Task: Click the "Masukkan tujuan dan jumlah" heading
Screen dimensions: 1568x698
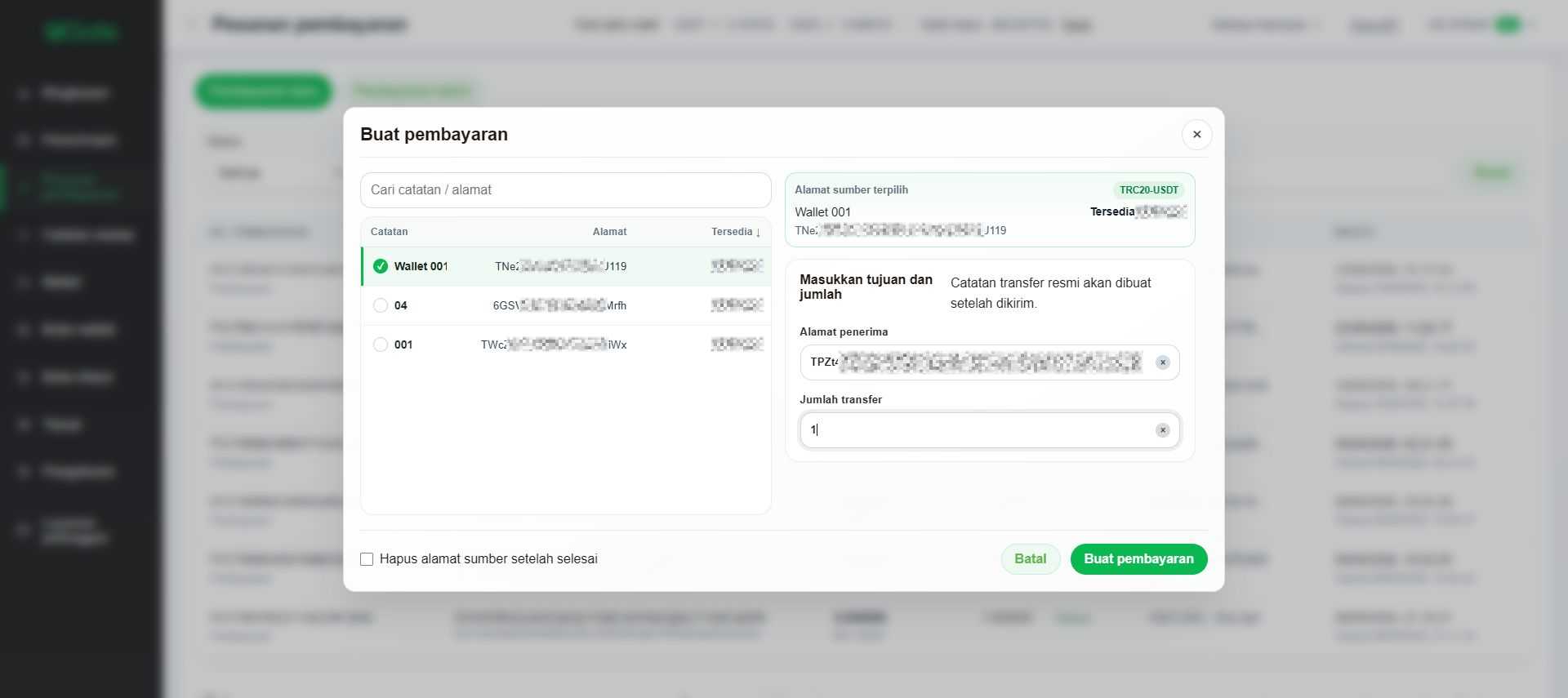Action: pyautogui.click(x=866, y=287)
